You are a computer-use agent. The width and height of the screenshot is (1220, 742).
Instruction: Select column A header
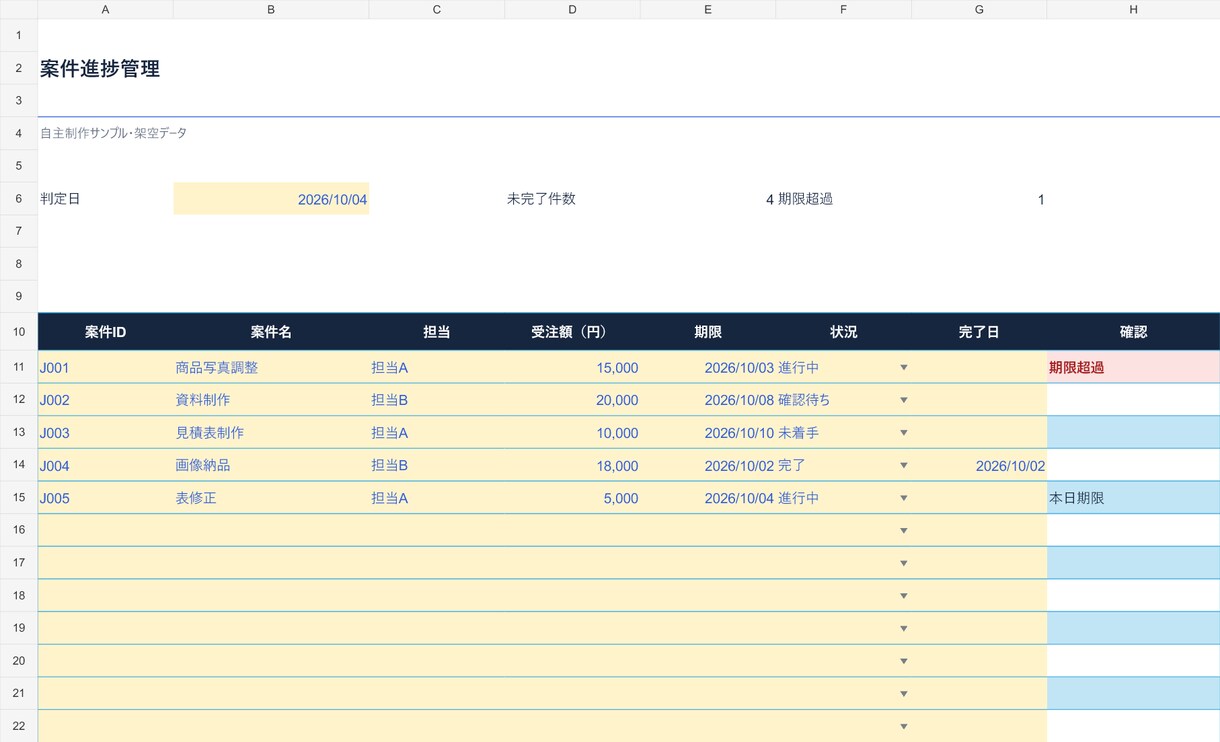pos(106,9)
